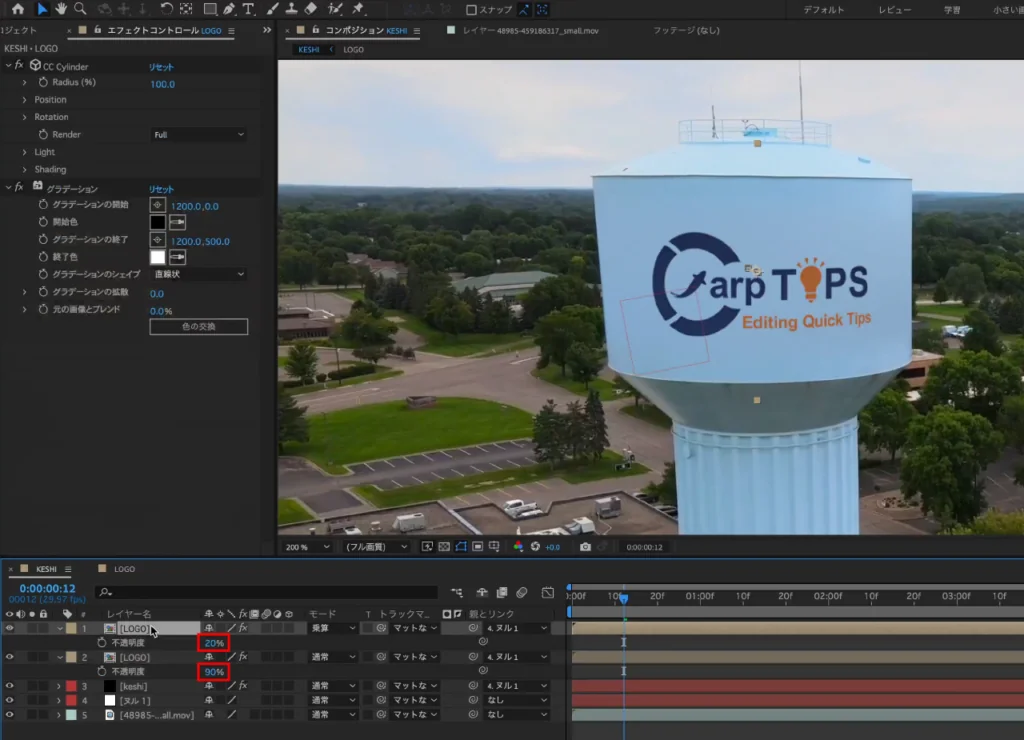This screenshot has height=740, width=1024.
Task: Click the layer 1 tan label color swatch
Action: pos(71,628)
